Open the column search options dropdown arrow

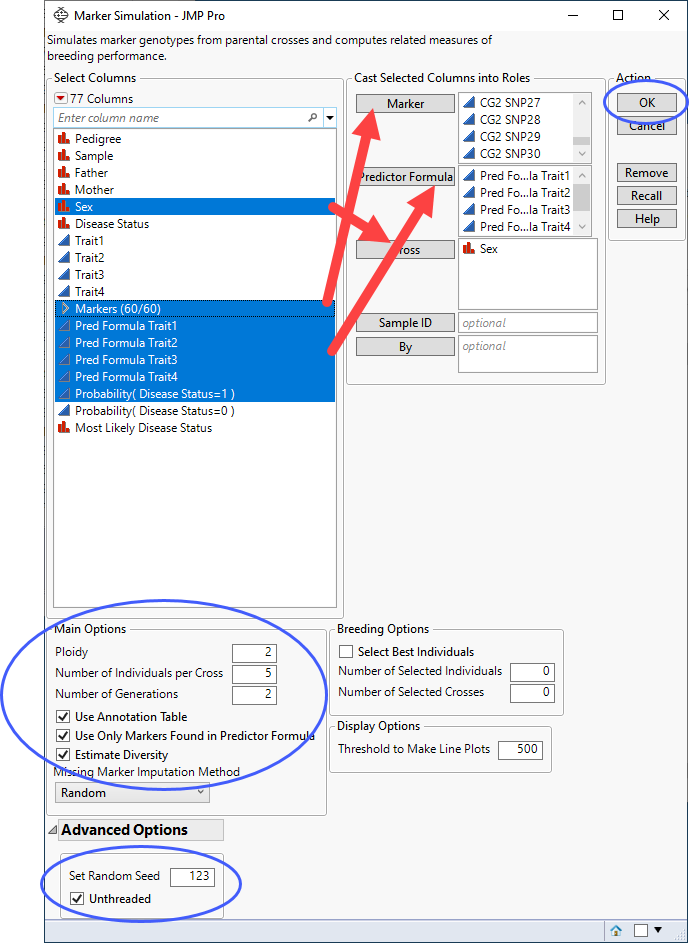[x=329, y=118]
